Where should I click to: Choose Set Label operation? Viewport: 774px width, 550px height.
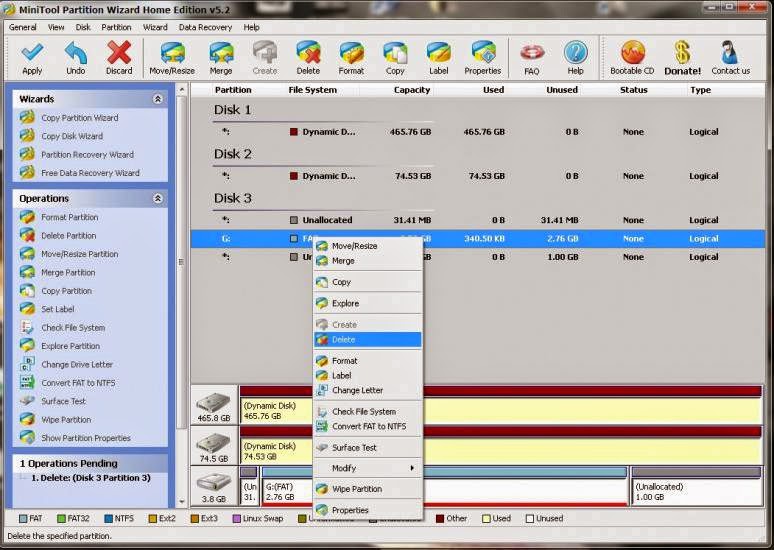pyautogui.click(x=58, y=309)
